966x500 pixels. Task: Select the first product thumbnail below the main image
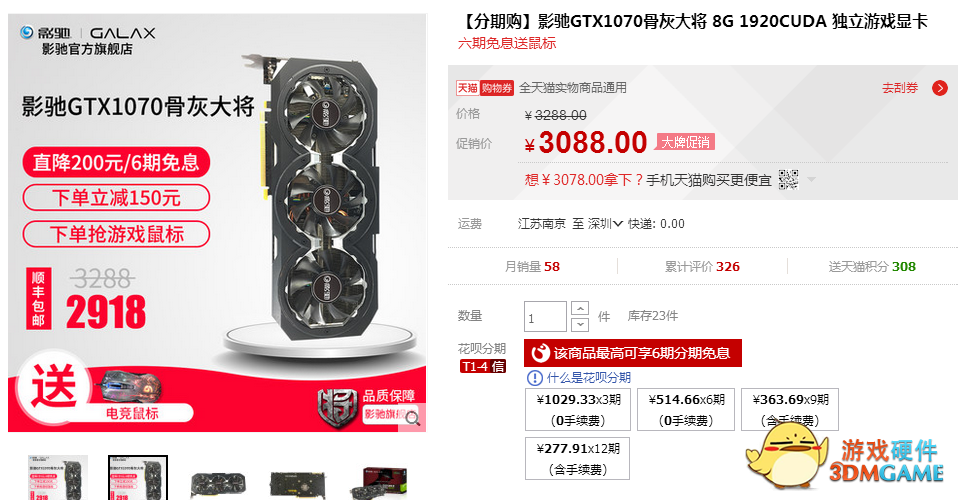coord(58,478)
